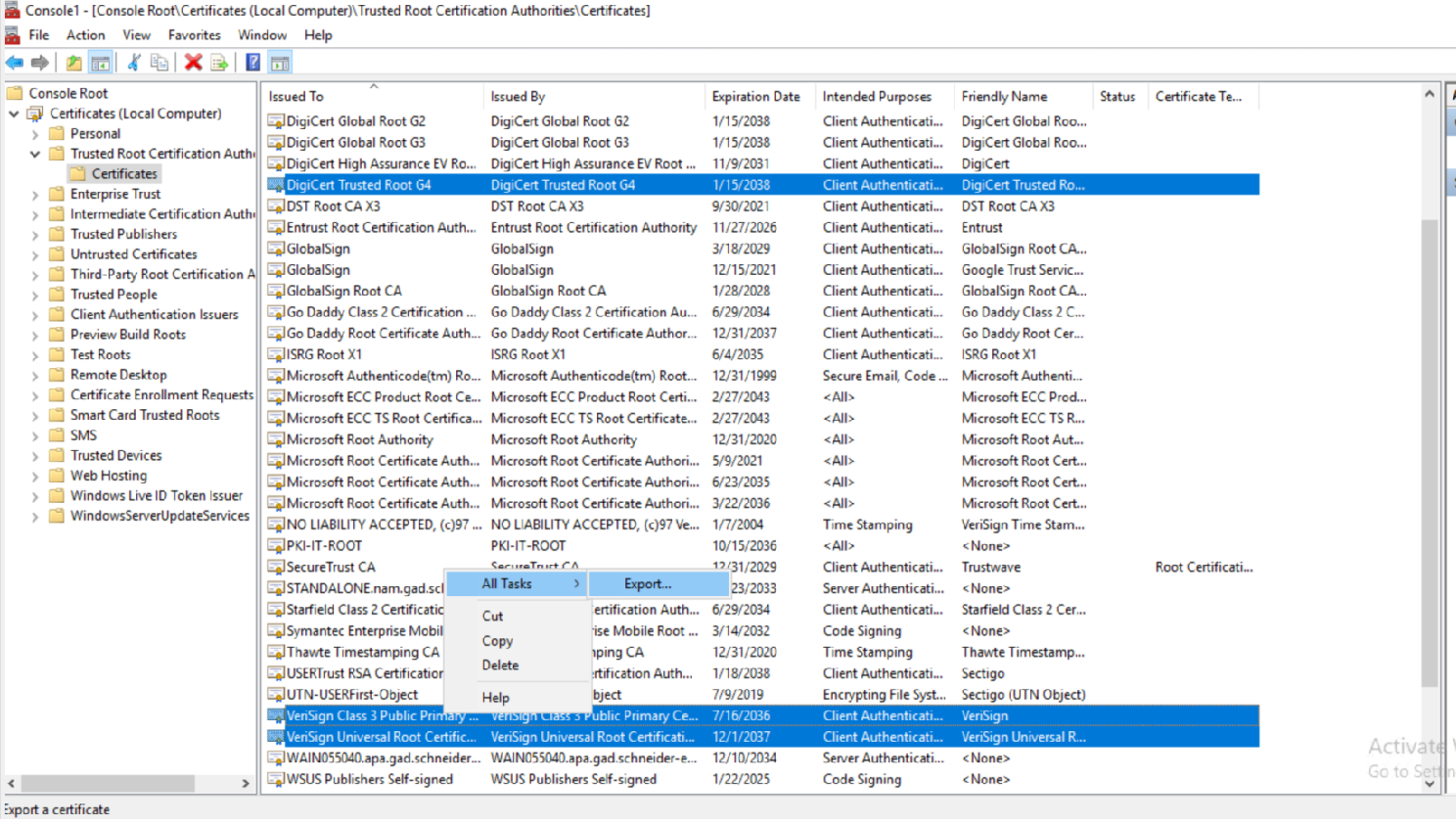Go up one level with the toolbar folder icon

pos(74,63)
